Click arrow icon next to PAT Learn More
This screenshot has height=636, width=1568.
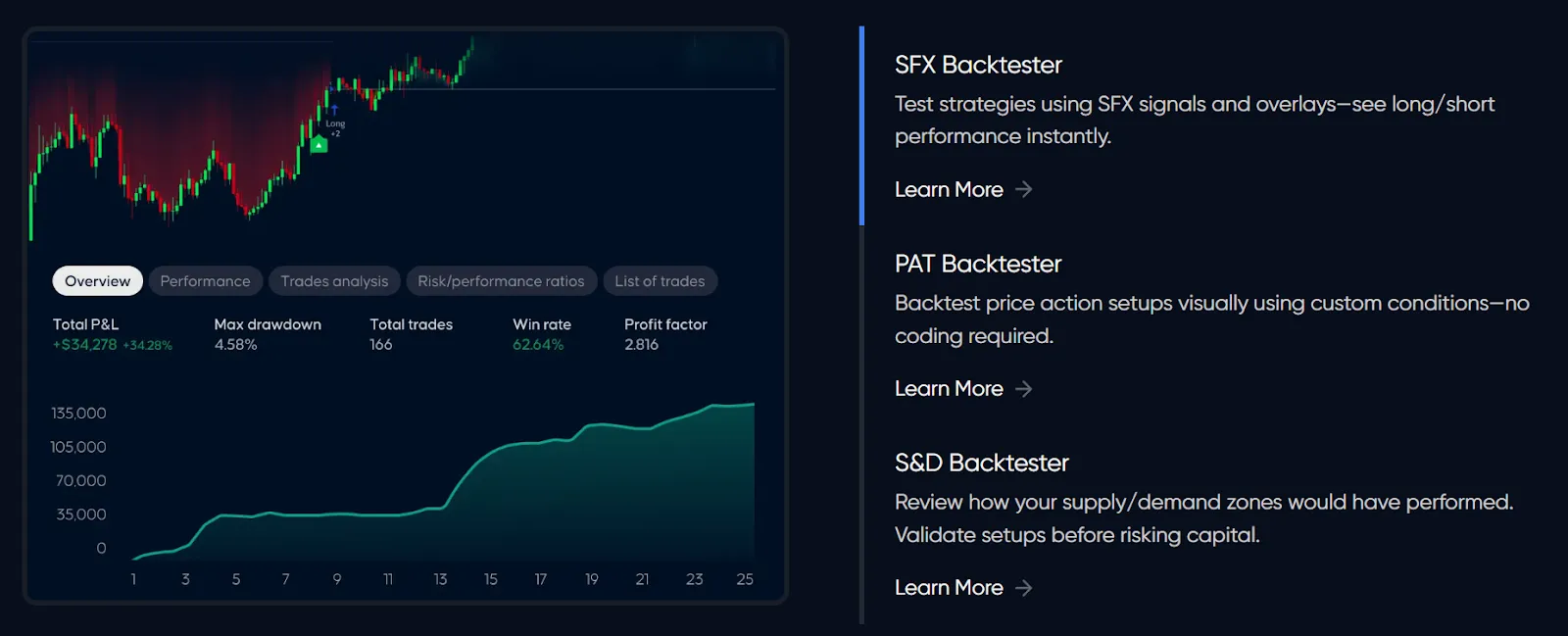1024,389
